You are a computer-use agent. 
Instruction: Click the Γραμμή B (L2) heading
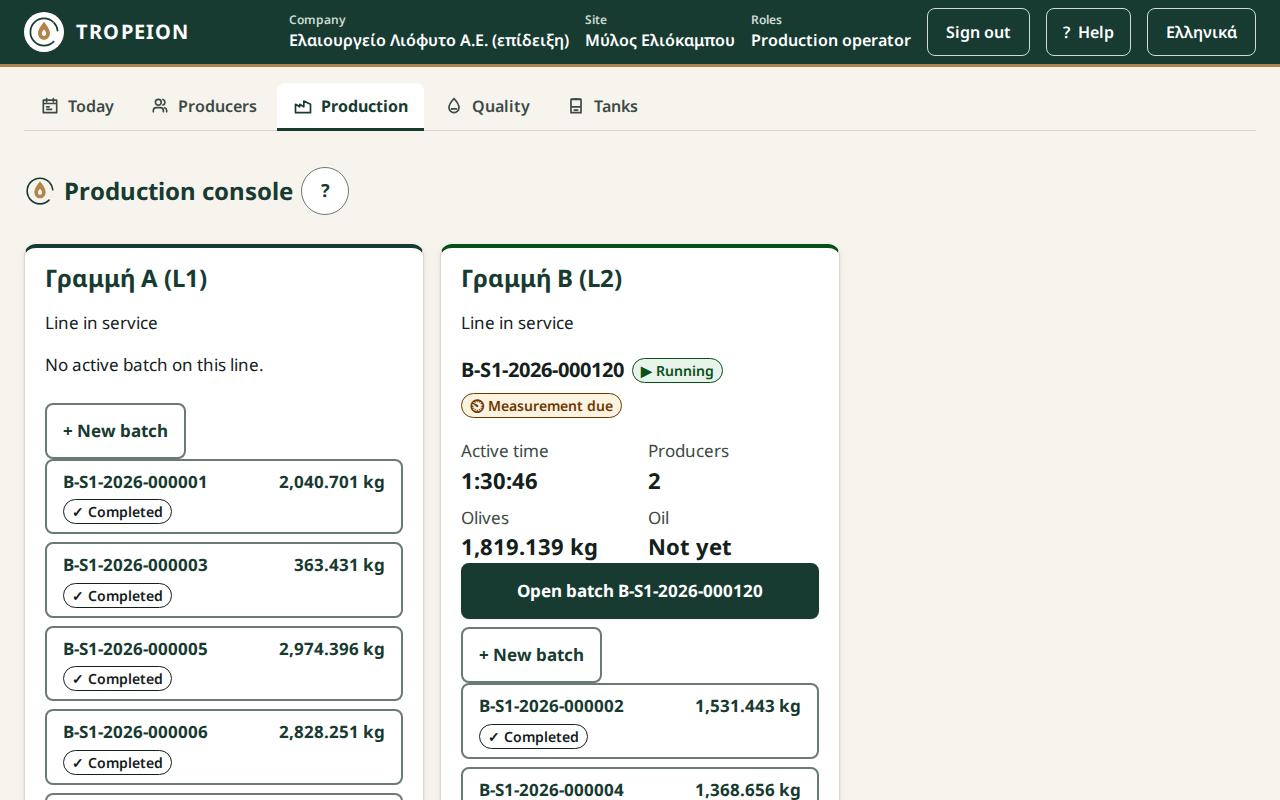(x=542, y=279)
